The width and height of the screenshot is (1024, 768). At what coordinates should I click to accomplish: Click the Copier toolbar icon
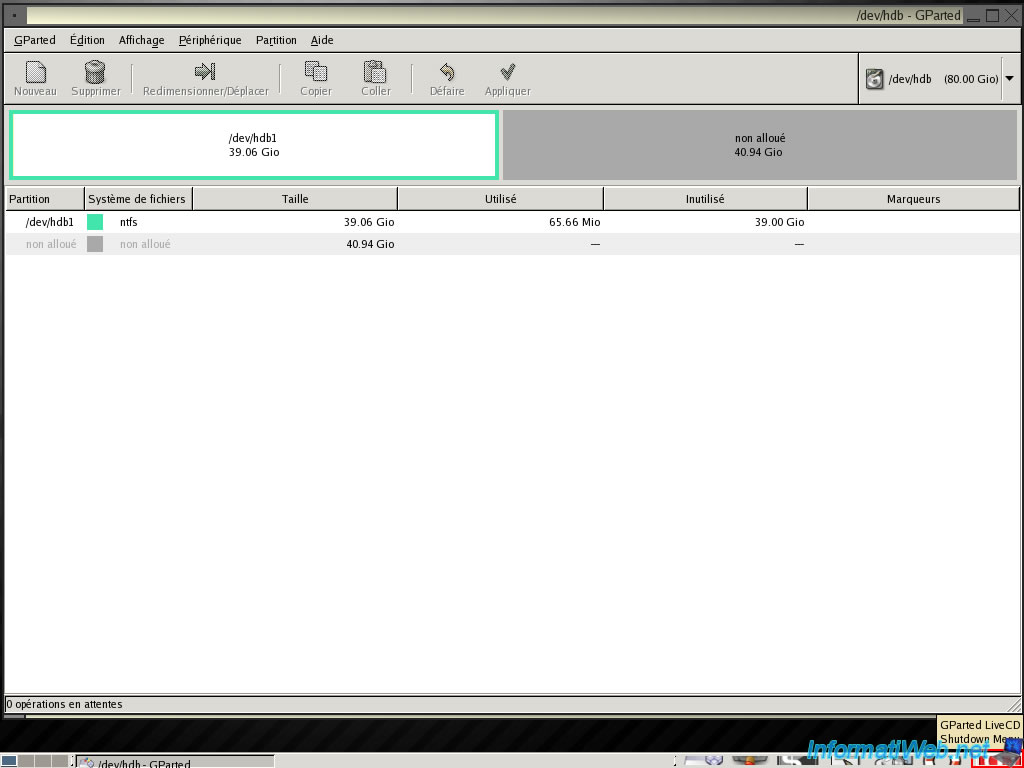[316, 72]
